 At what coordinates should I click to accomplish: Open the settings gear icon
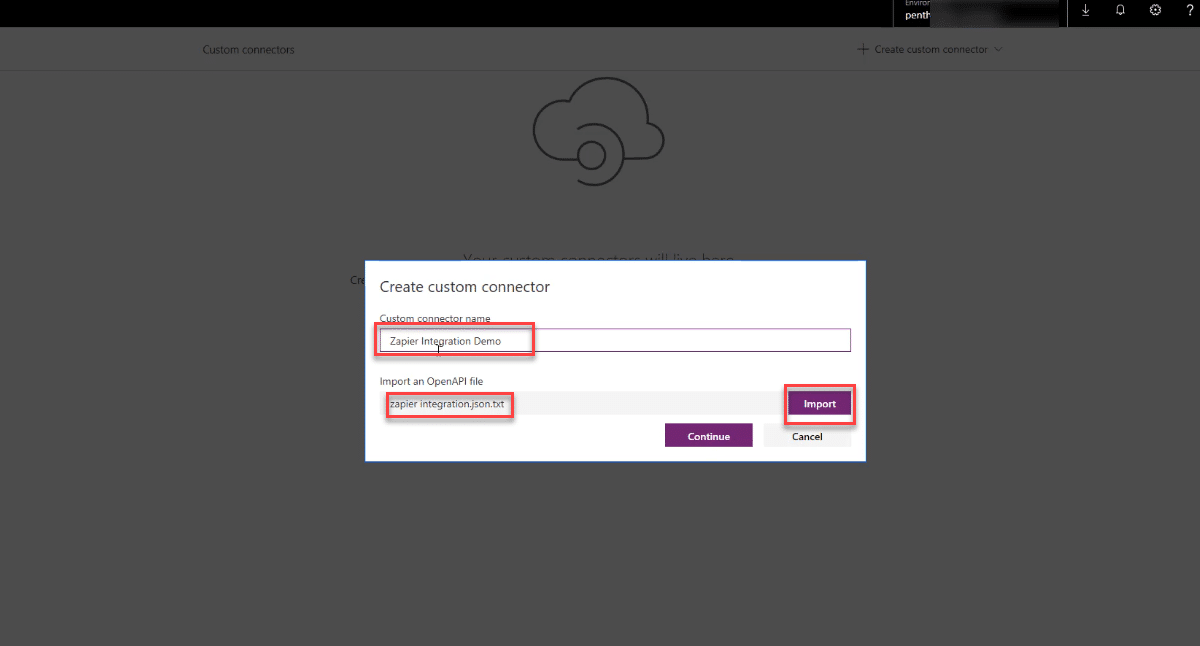[1155, 10]
